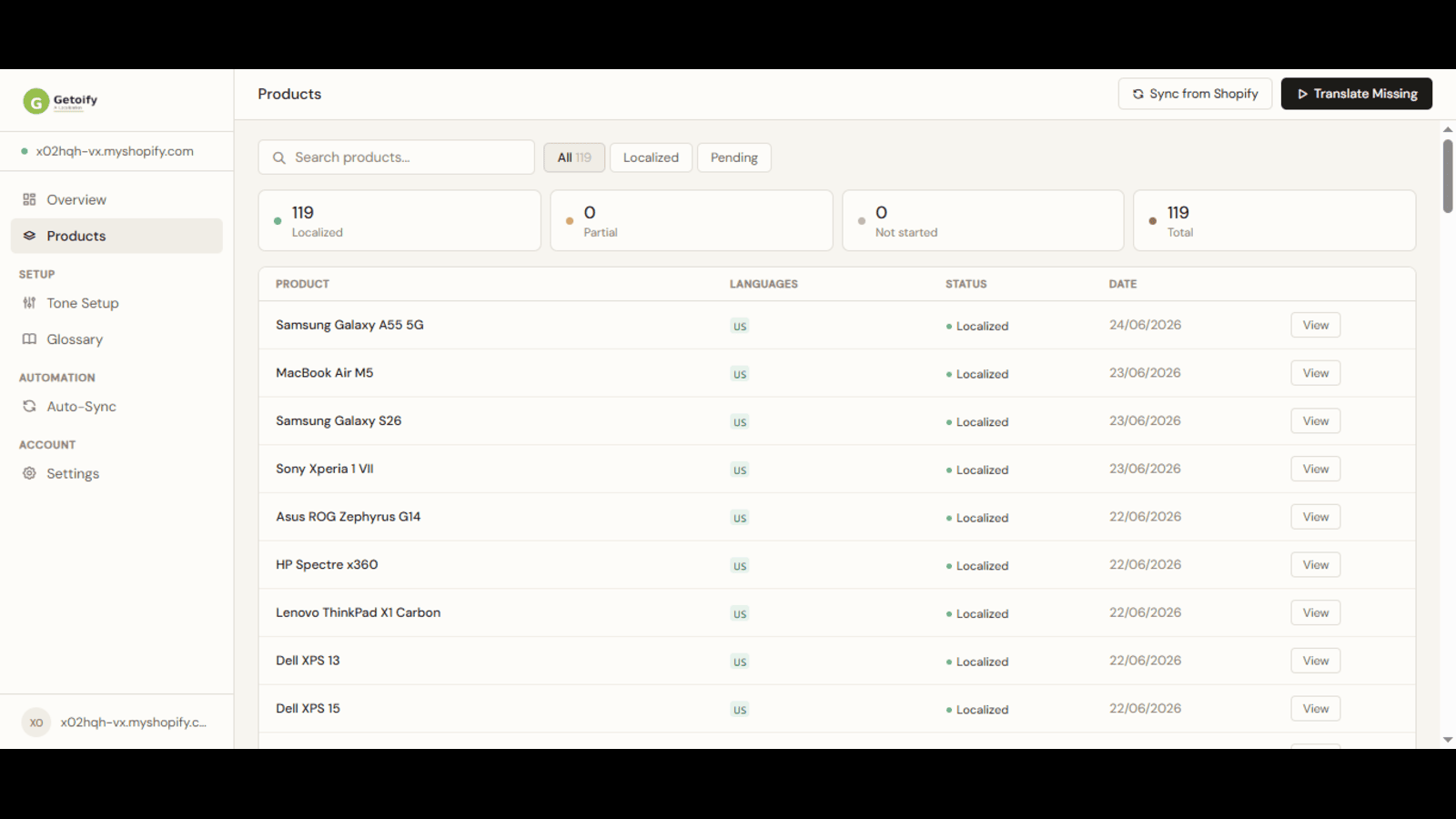Click the vertical scrollbar thumb
Viewport: 1456px width, 819px height.
[x=1448, y=176]
